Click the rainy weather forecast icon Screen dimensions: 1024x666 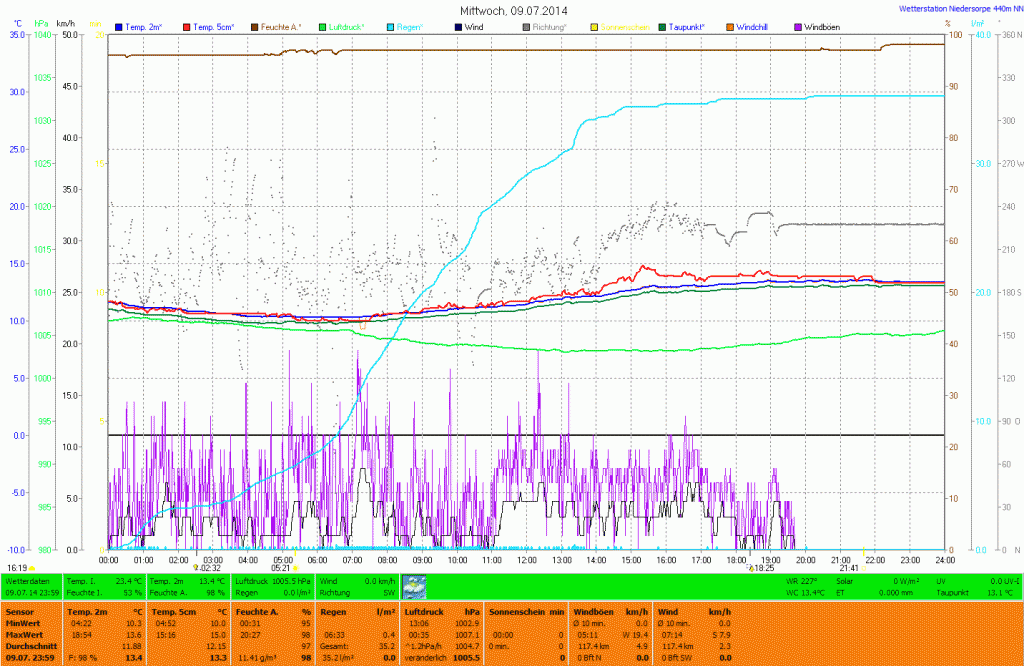click(x=413, y=586)
